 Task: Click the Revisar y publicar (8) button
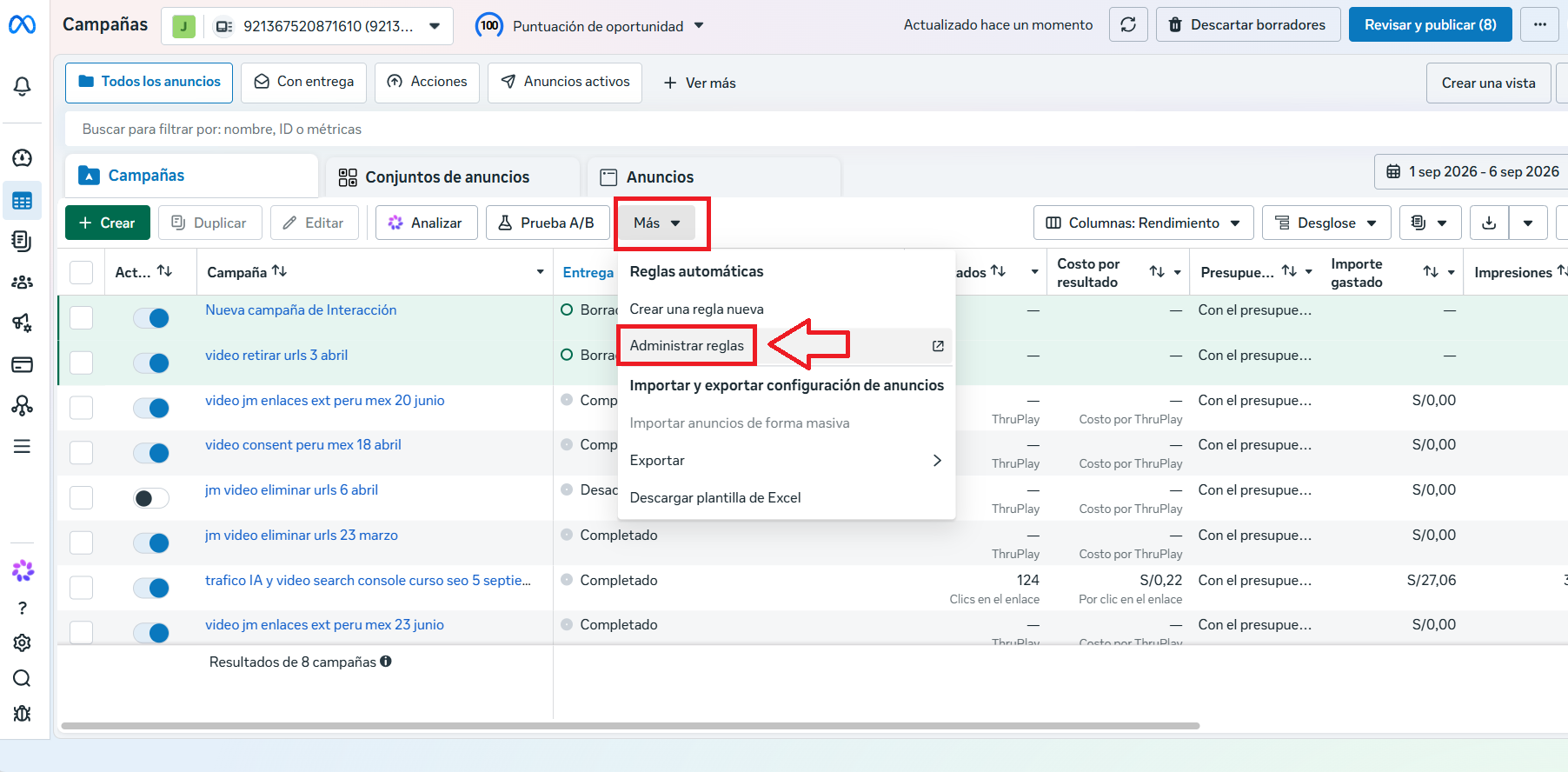coord(1430,24)
